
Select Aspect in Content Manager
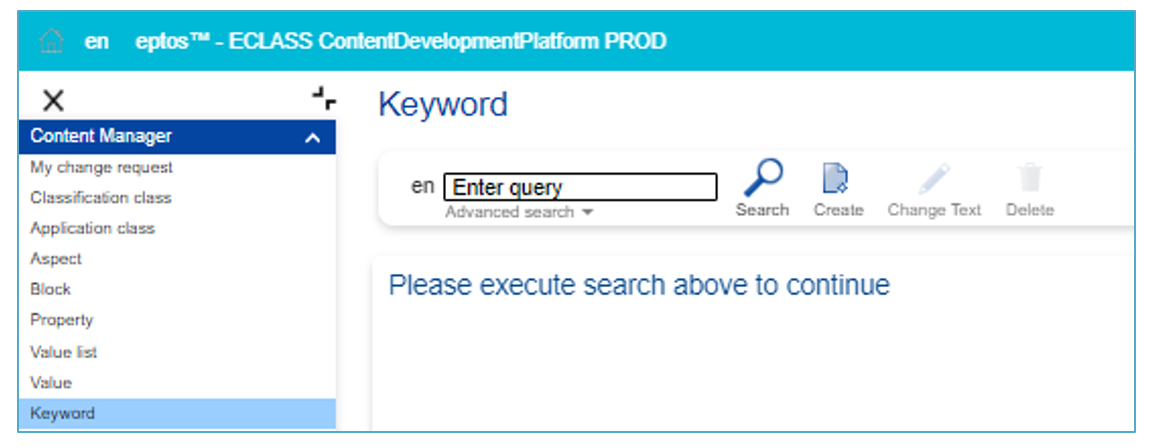tap(56, 259)
